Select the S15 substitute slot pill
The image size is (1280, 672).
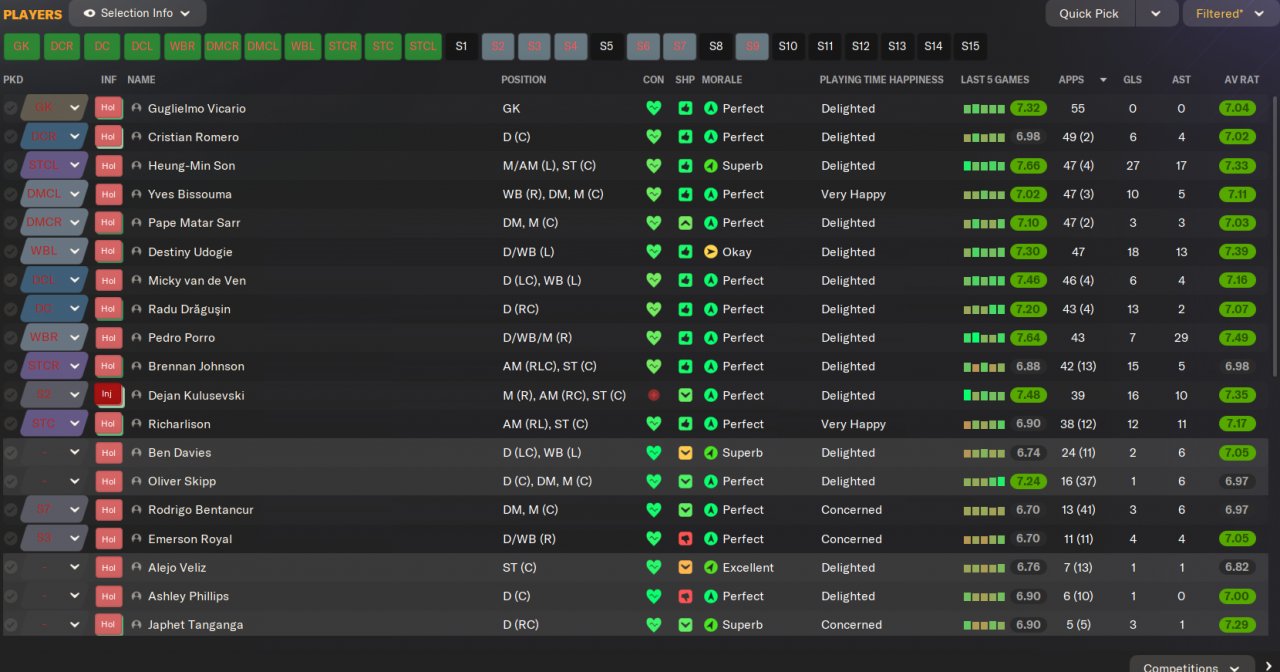pos(970,46)
